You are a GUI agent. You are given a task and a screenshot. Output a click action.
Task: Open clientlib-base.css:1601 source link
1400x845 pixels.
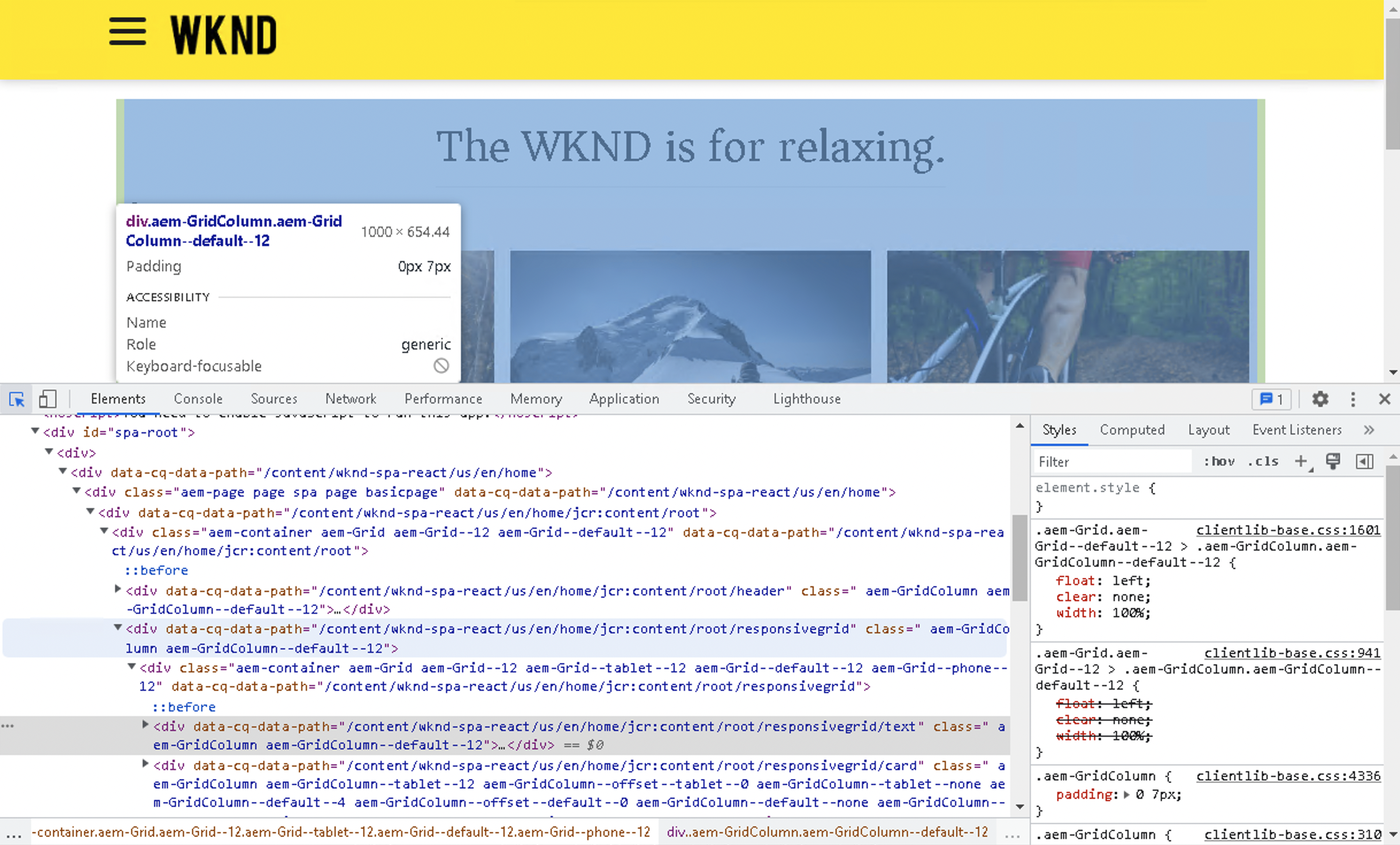(x=1288, y=530)
